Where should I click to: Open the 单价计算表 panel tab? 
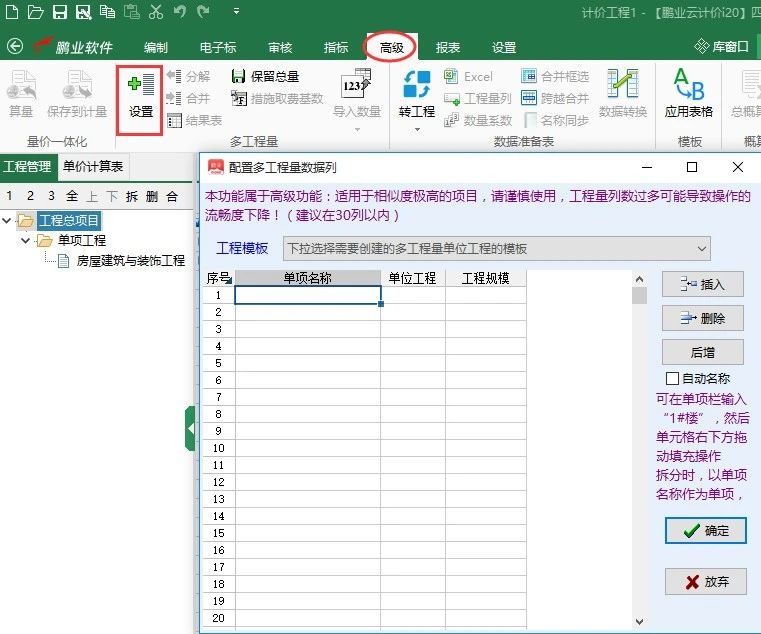[93, 167]
